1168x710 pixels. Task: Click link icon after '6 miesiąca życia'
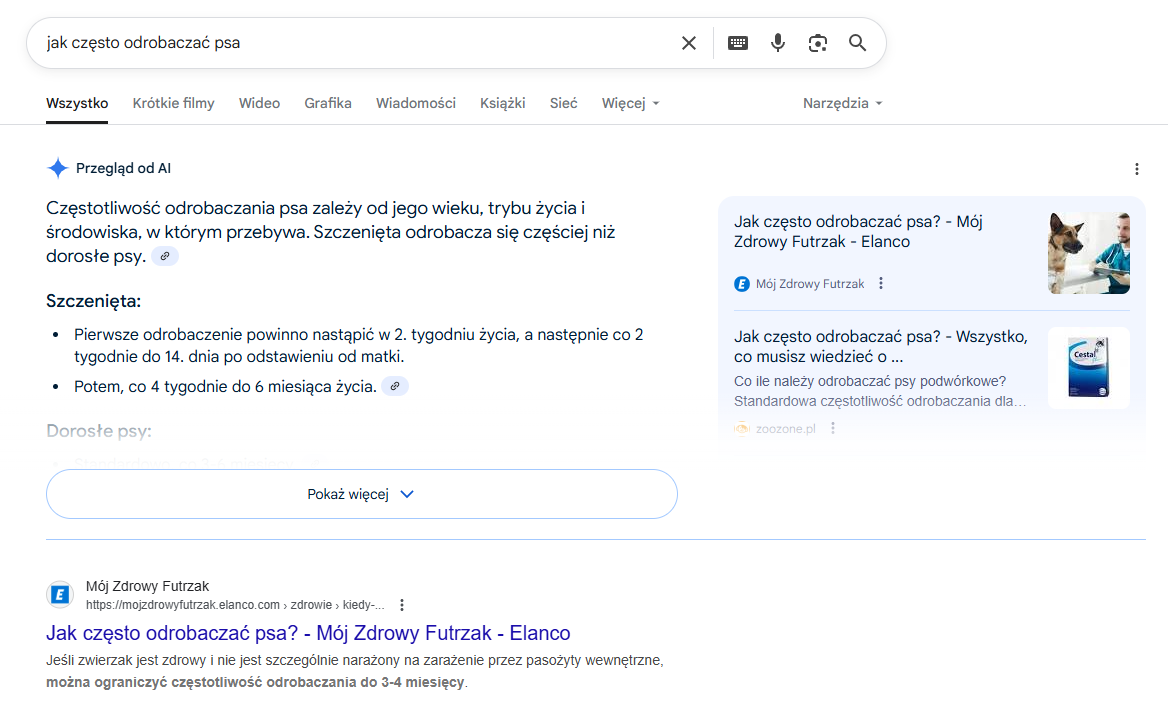point(395,387)
